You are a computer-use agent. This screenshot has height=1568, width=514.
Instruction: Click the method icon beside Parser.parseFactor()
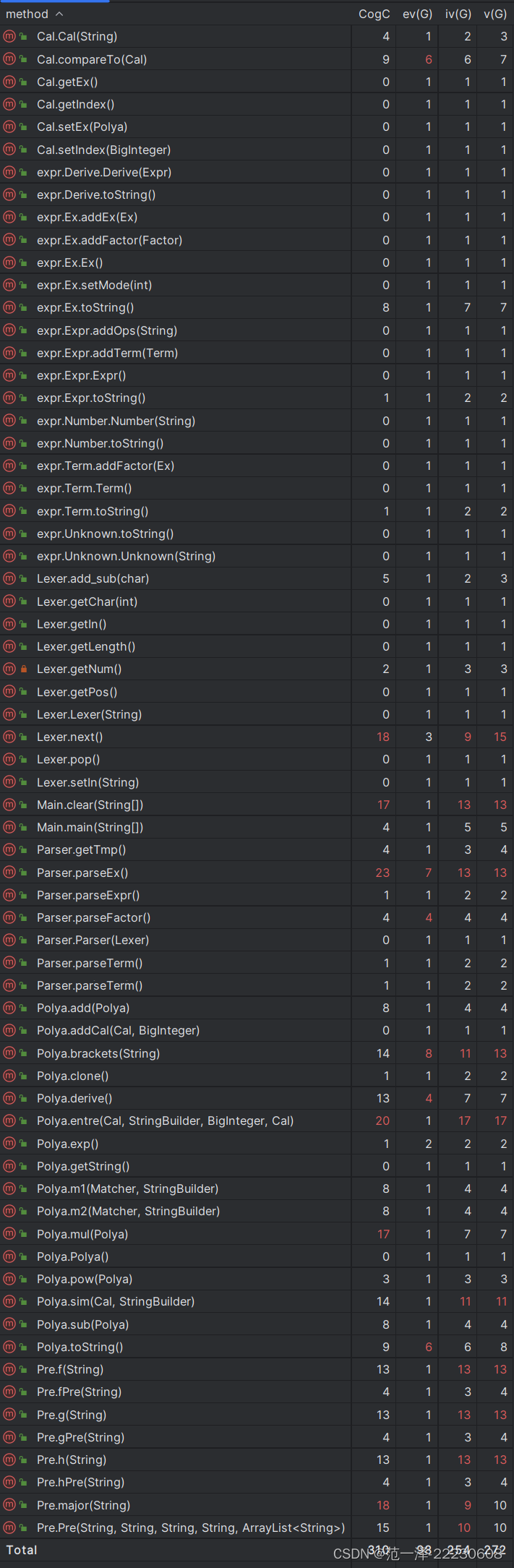click(9, 917)
